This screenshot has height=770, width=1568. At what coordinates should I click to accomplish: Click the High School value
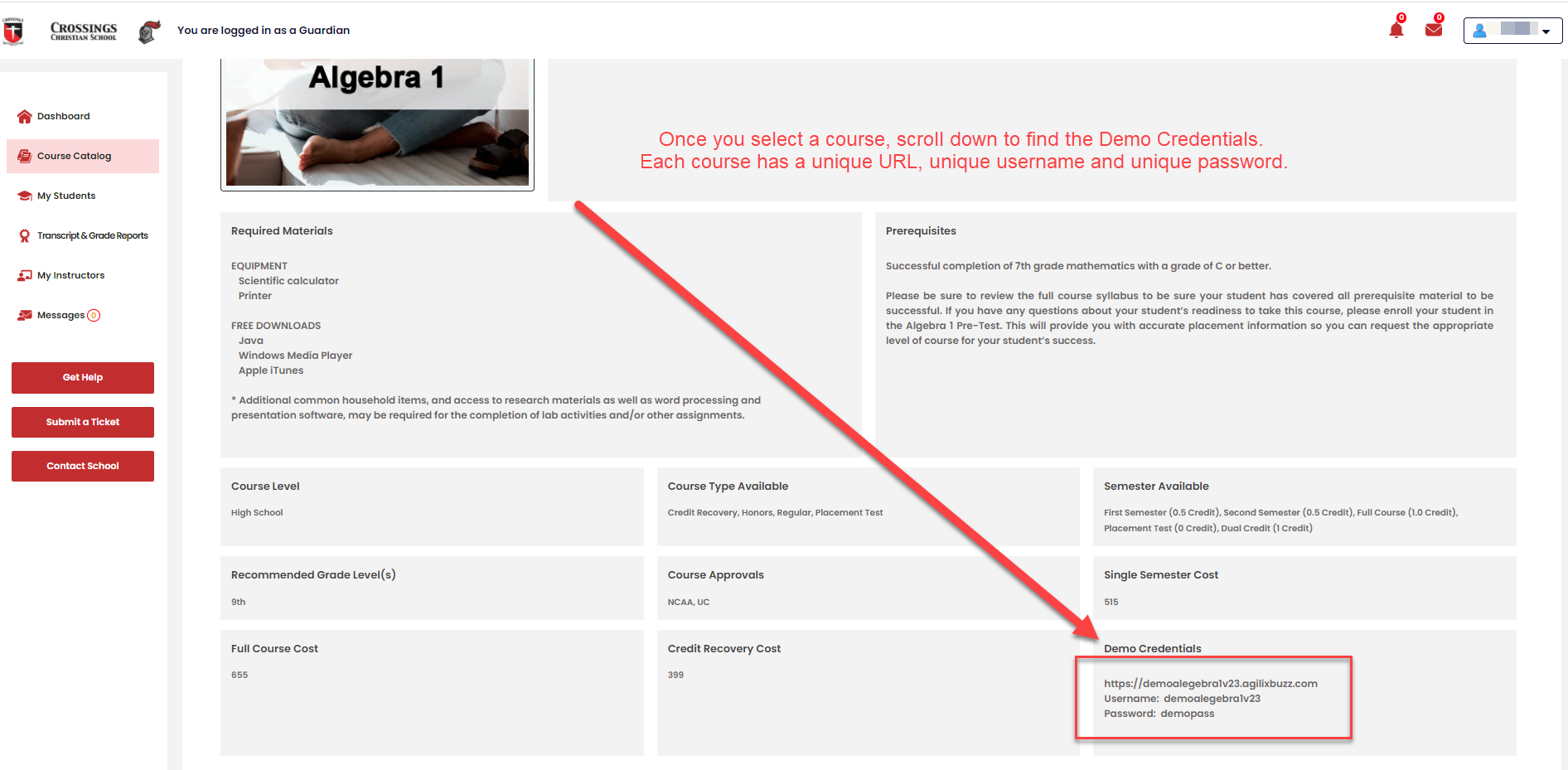(x=257, y=512)
